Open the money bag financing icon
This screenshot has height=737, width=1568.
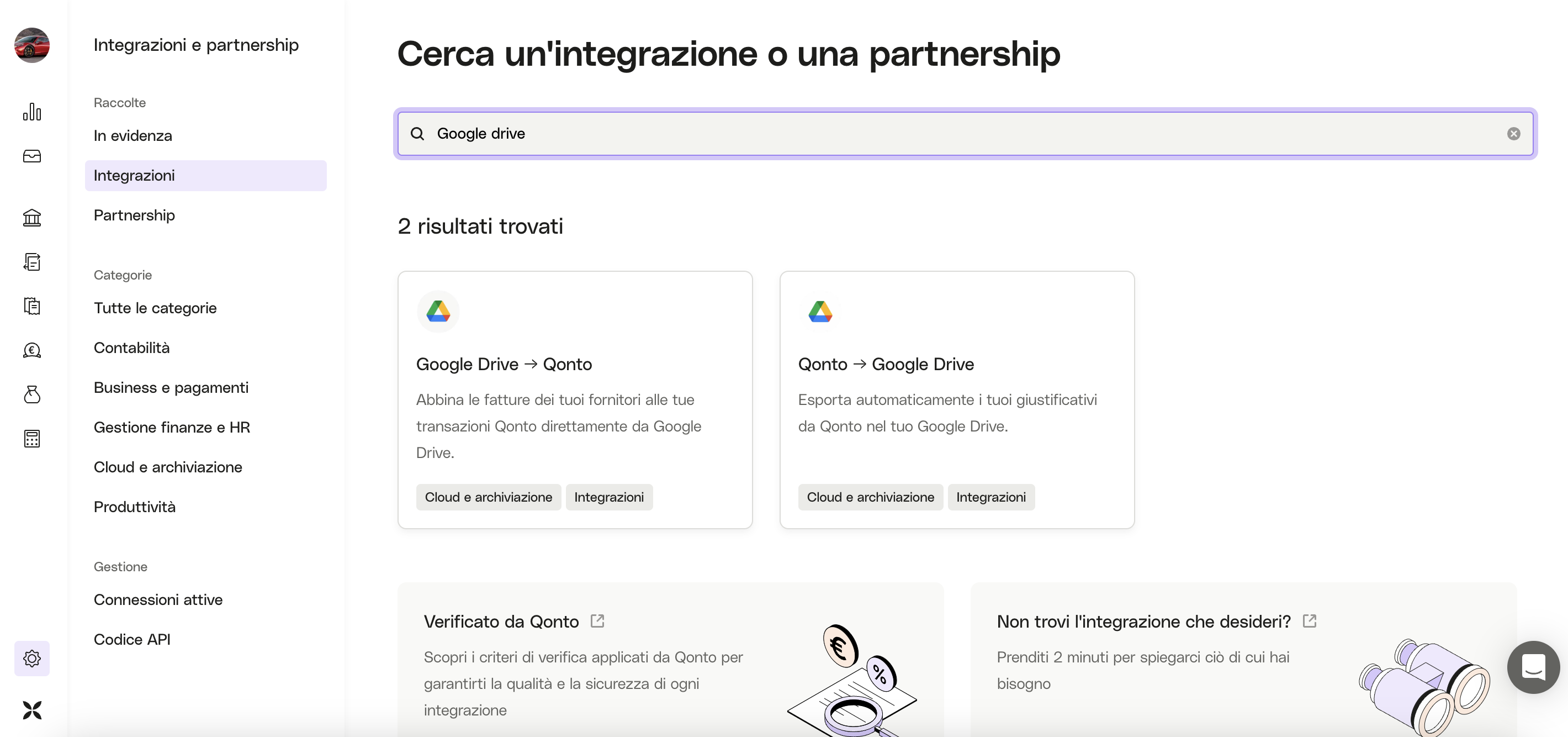(31, 394)
